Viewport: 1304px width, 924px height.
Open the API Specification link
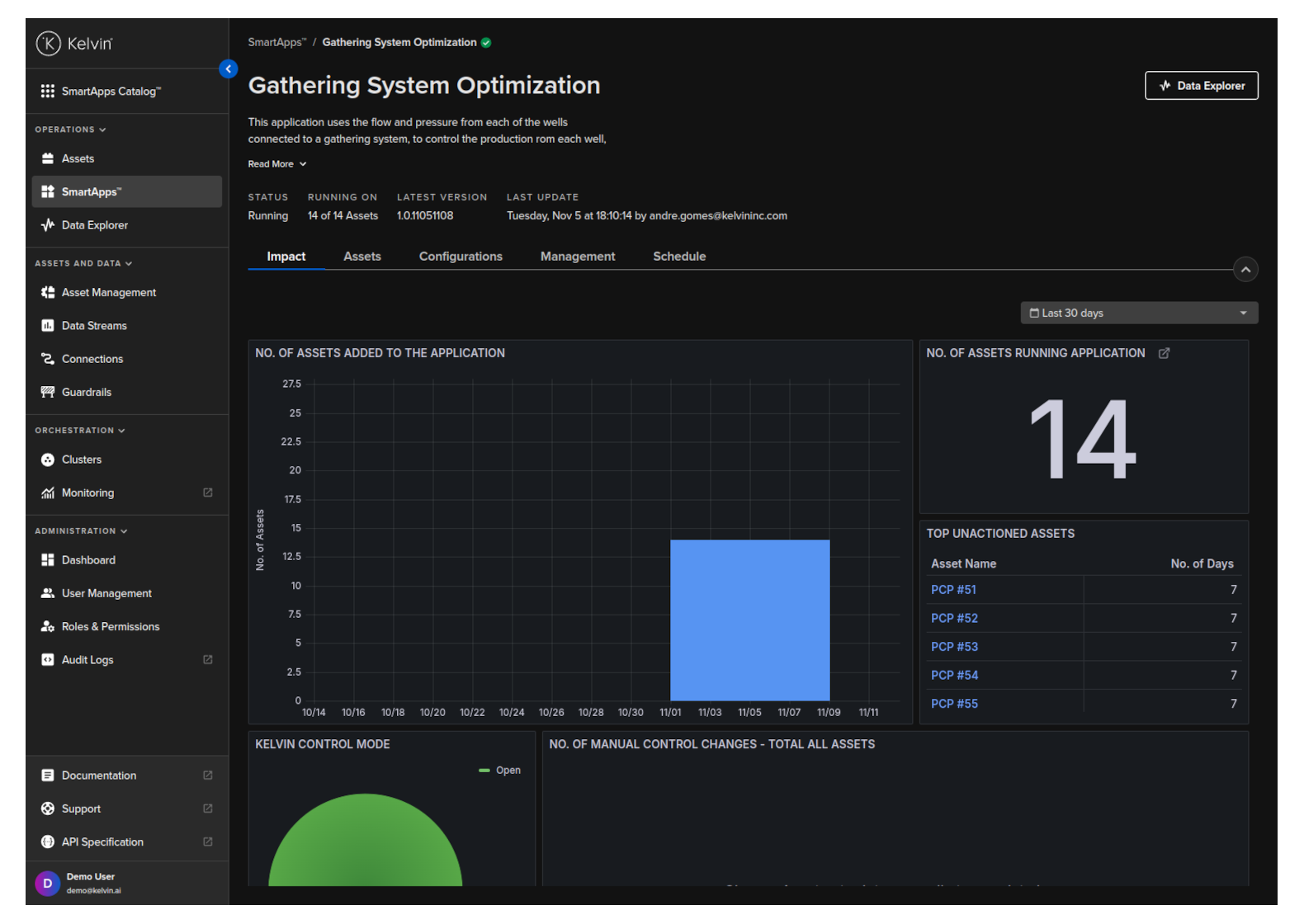click(x=102, y=842)
